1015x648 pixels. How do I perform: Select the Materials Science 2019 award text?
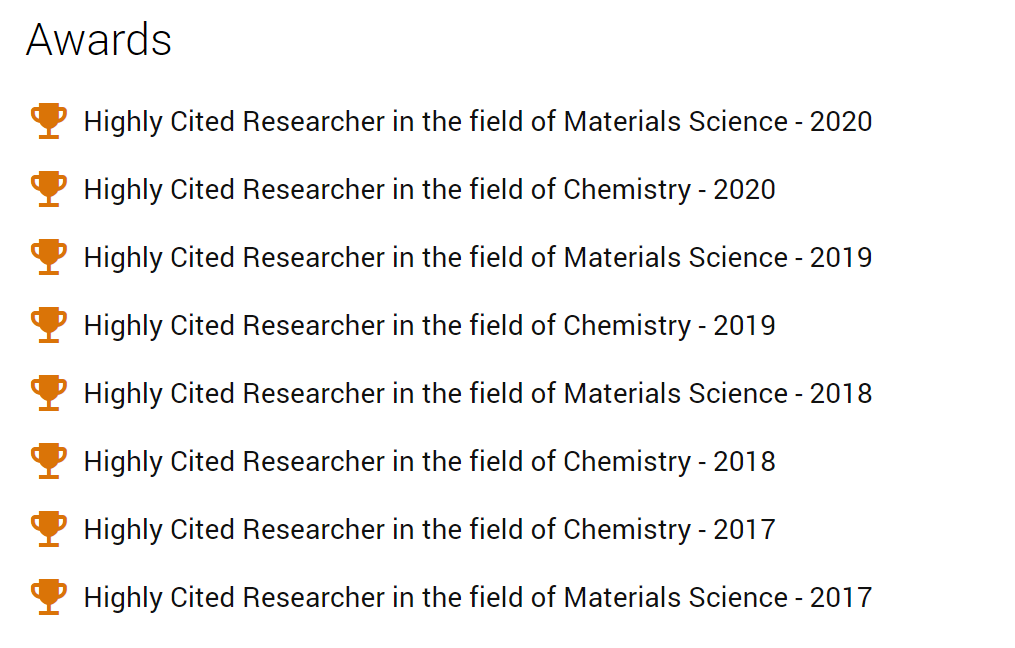[478, 258]
